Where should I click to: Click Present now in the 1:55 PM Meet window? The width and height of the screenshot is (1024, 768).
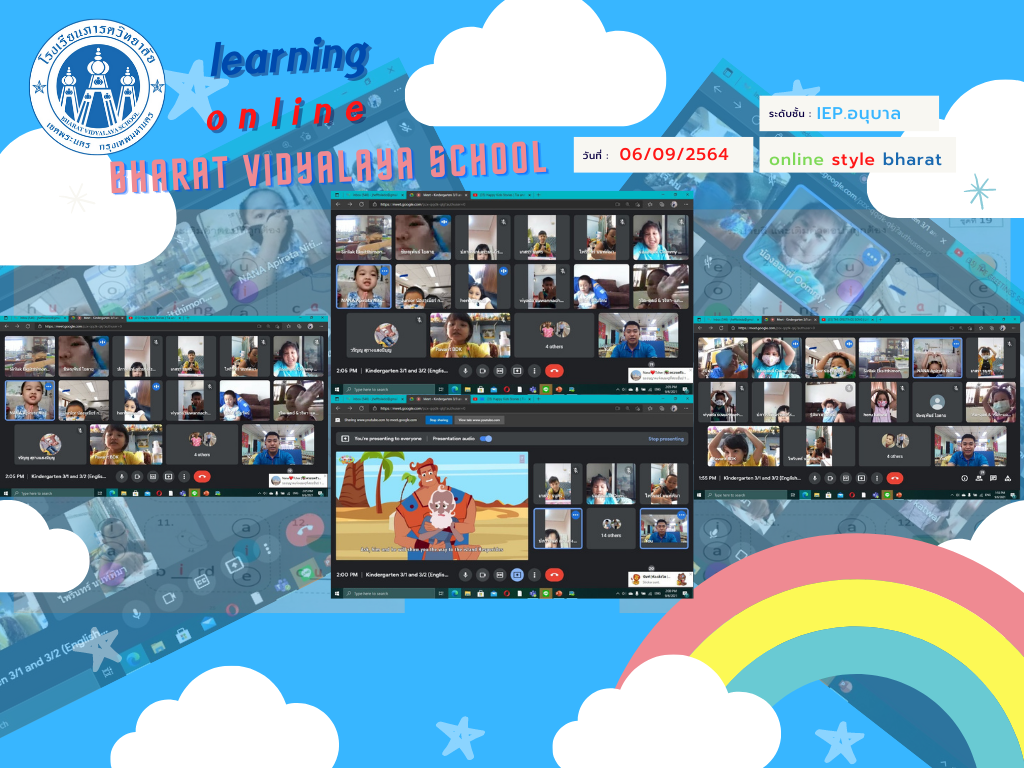[x=861, y=478]
